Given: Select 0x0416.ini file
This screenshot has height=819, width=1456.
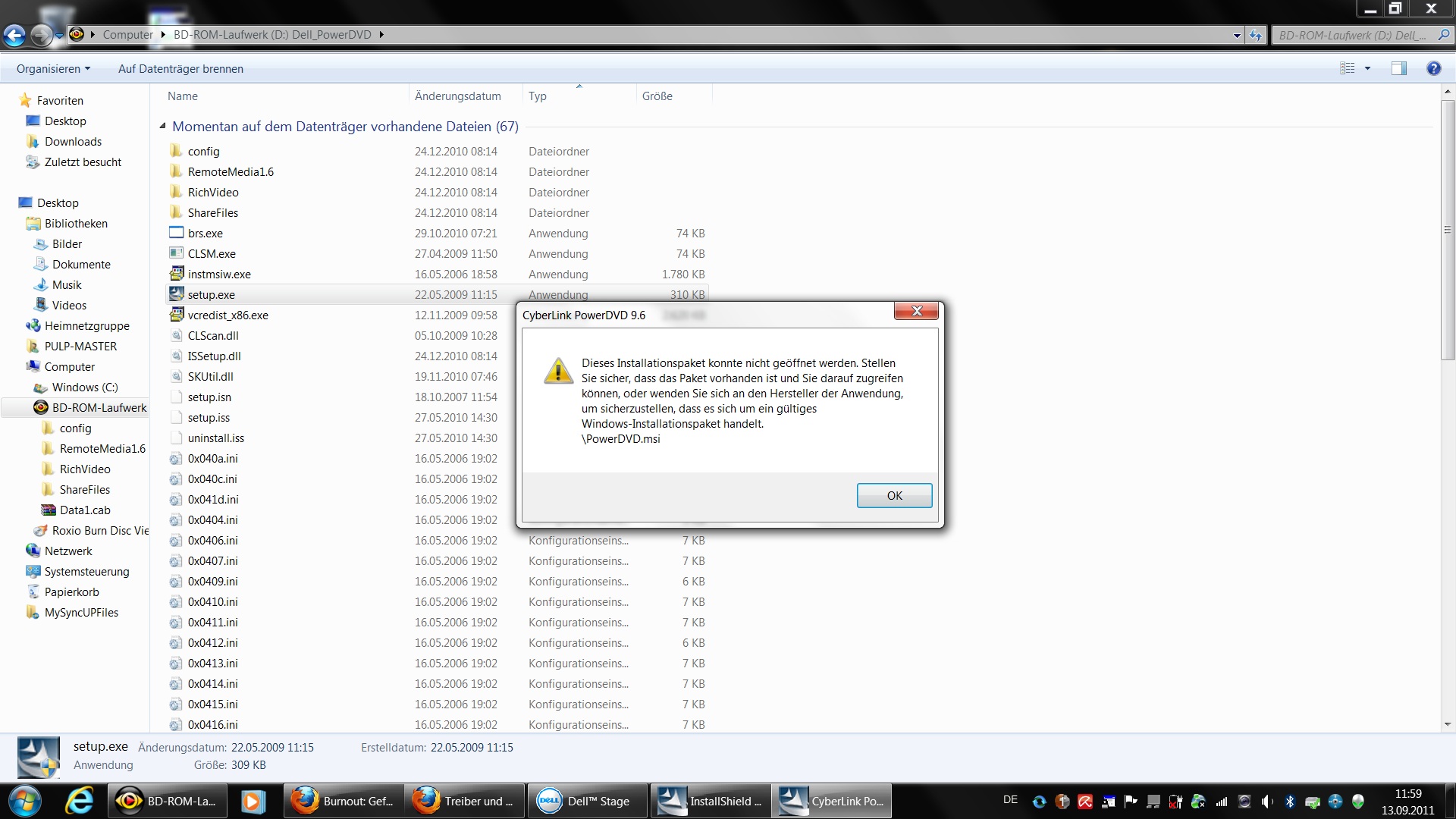Looking at the screenshot, I should (212, 724).
